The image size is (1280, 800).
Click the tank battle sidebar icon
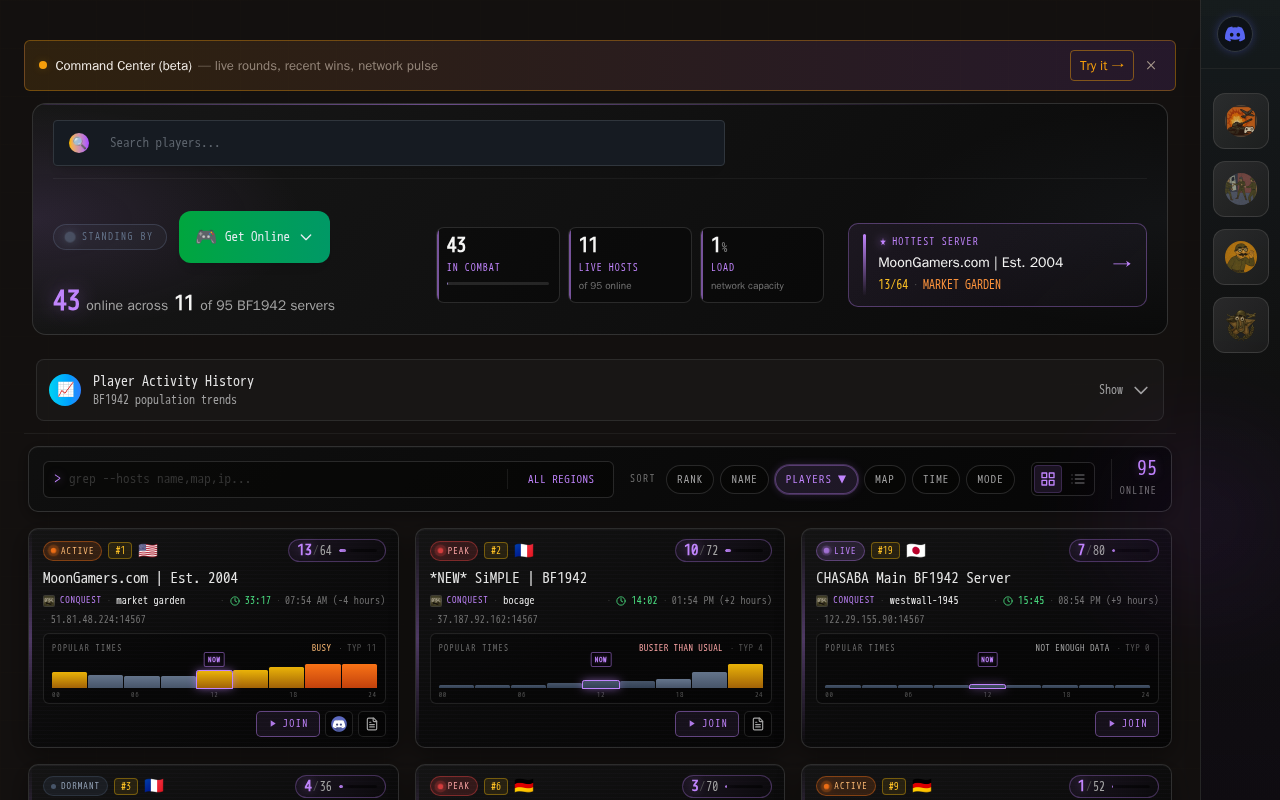(1240, 122)
